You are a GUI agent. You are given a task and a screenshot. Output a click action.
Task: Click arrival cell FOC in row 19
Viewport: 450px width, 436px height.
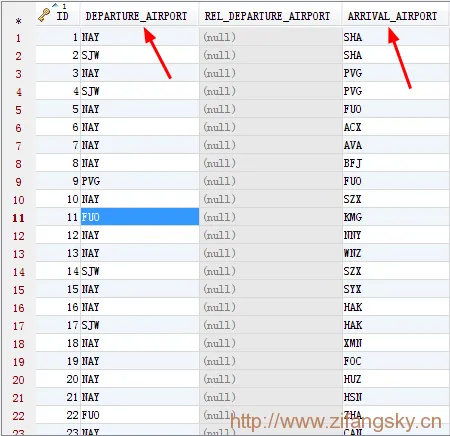[396, 361]
